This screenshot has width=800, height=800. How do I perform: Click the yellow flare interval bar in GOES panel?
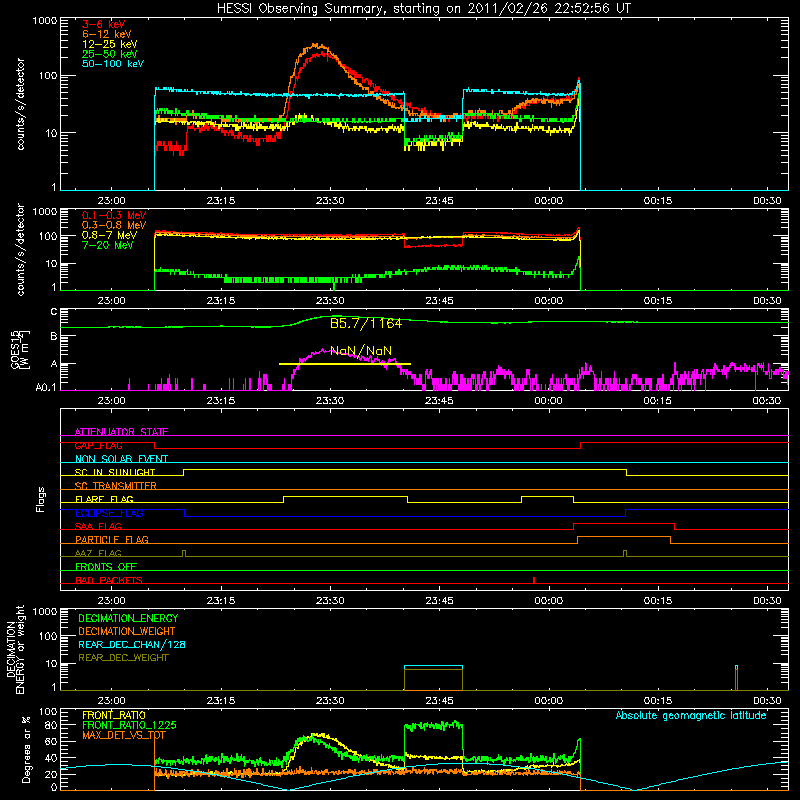tap(345, 364)
